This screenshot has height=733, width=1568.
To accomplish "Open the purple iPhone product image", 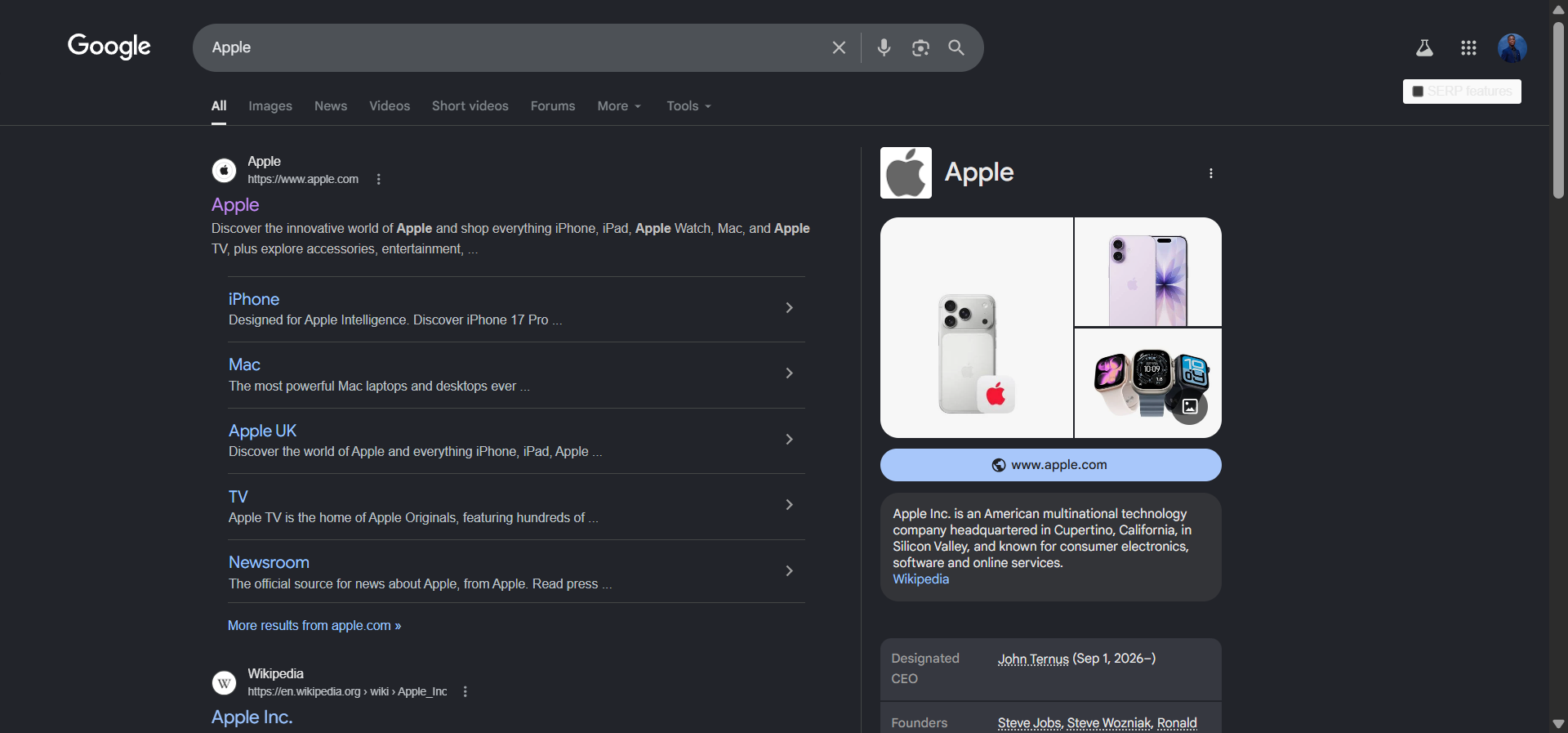I will [x=1148, y=271].
